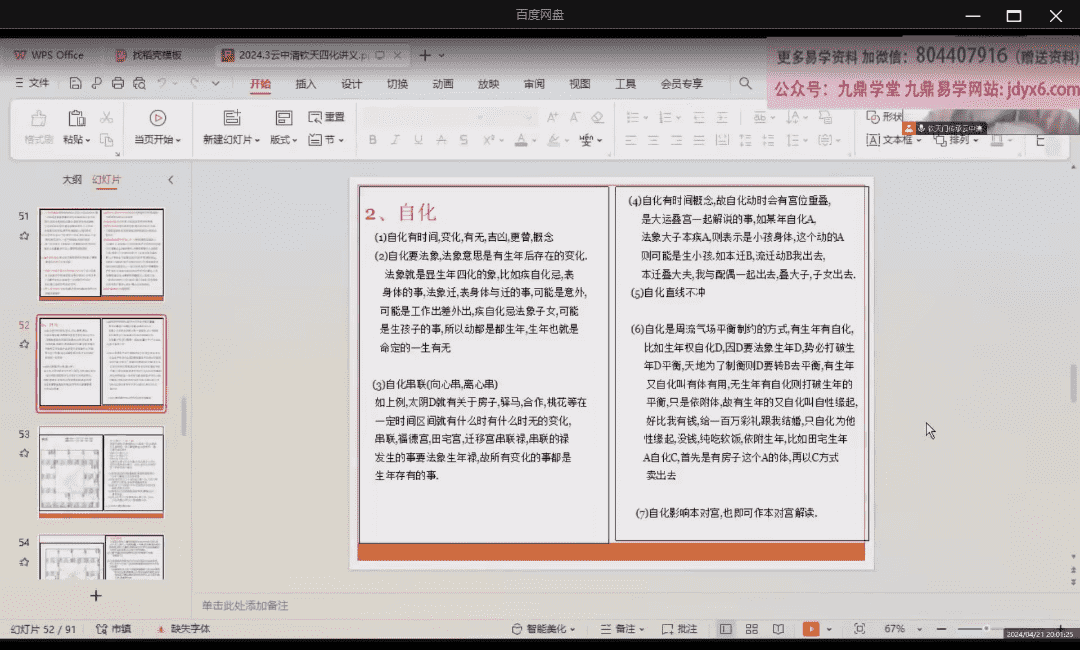Image resolution: width=1080 pixels, height=650 pixels.
Task: Click the zoom slider in status bar
Action: pyautogui.click(x=986, y=629)
